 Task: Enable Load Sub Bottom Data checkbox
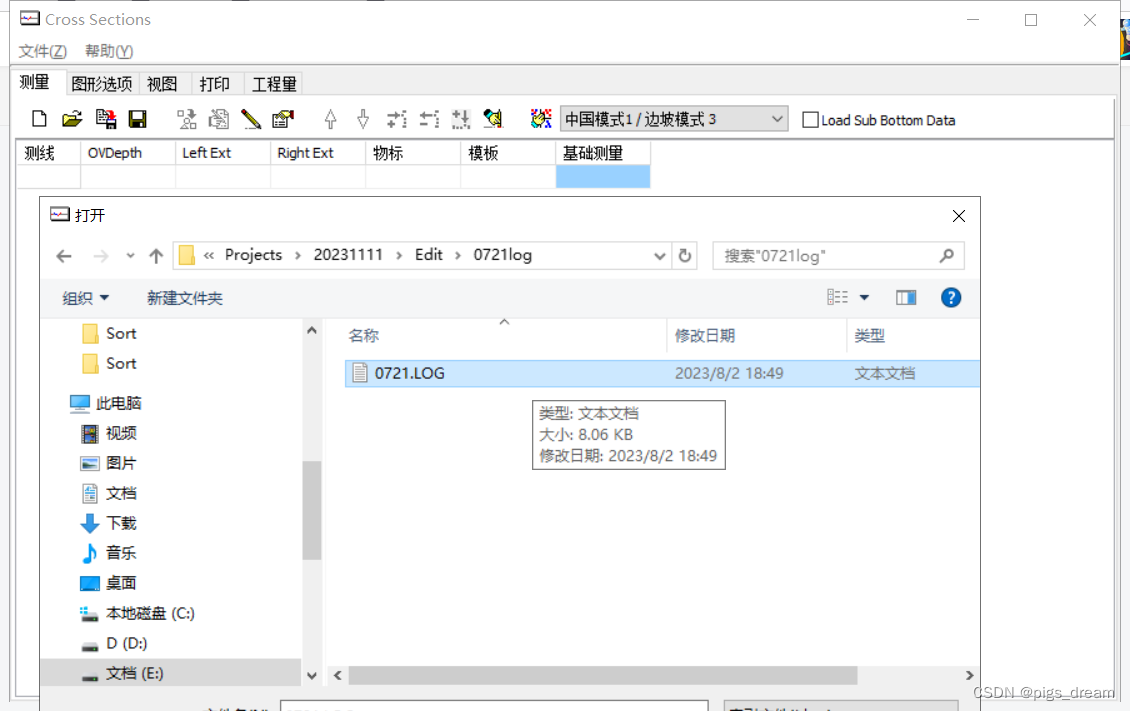tap(810, 120)
